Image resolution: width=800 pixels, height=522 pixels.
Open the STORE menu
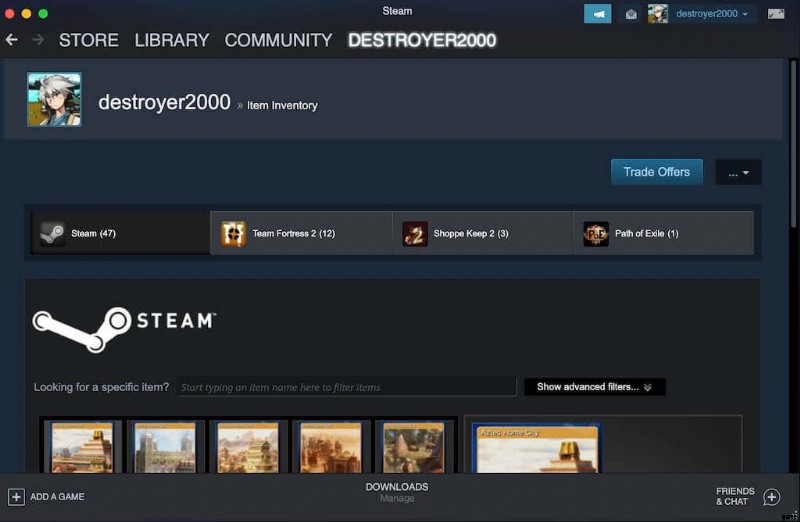[x=89, y=40]
